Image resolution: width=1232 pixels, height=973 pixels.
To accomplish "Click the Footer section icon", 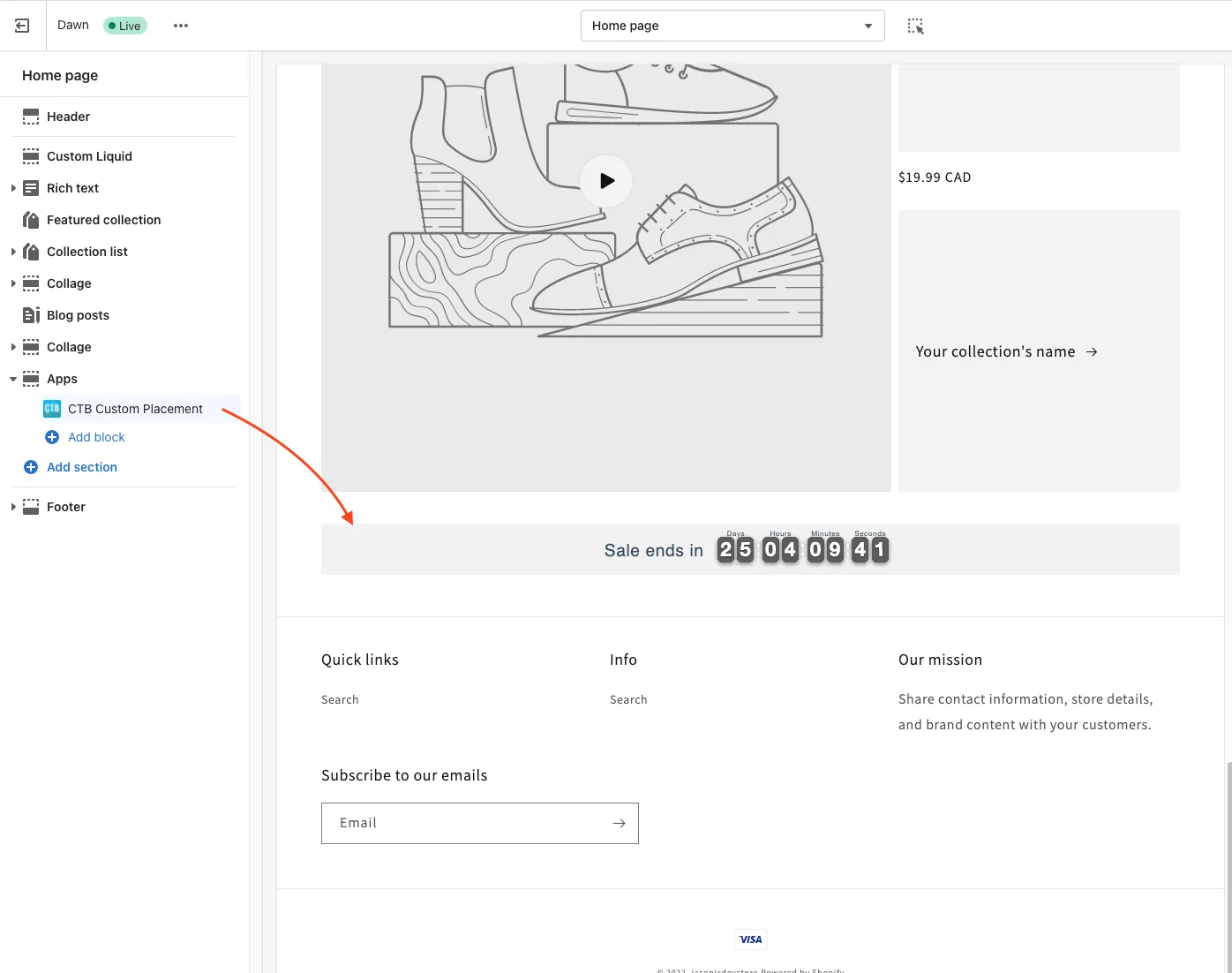I will coord(31,507).
